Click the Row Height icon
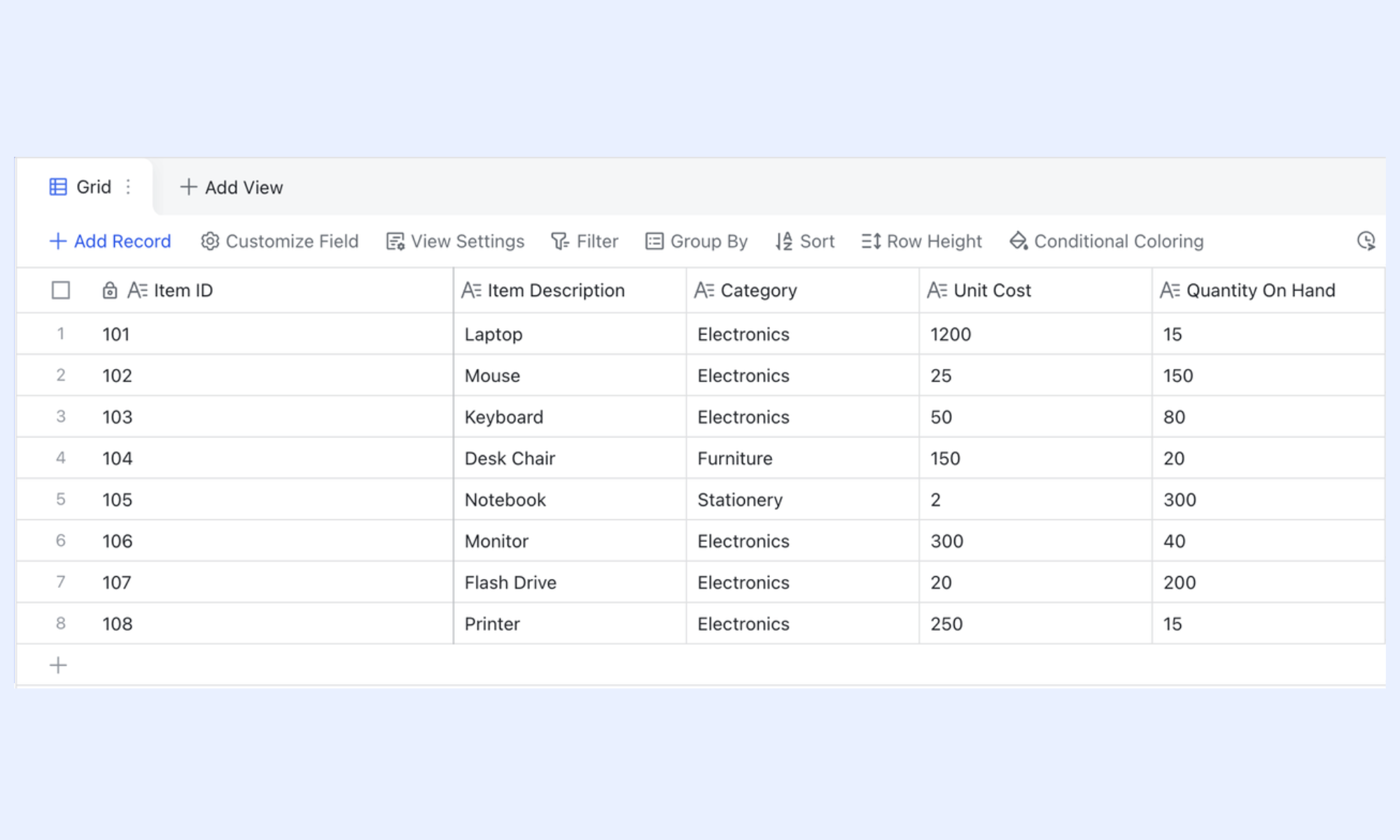1400x840 pixels. tap(871, 241)
